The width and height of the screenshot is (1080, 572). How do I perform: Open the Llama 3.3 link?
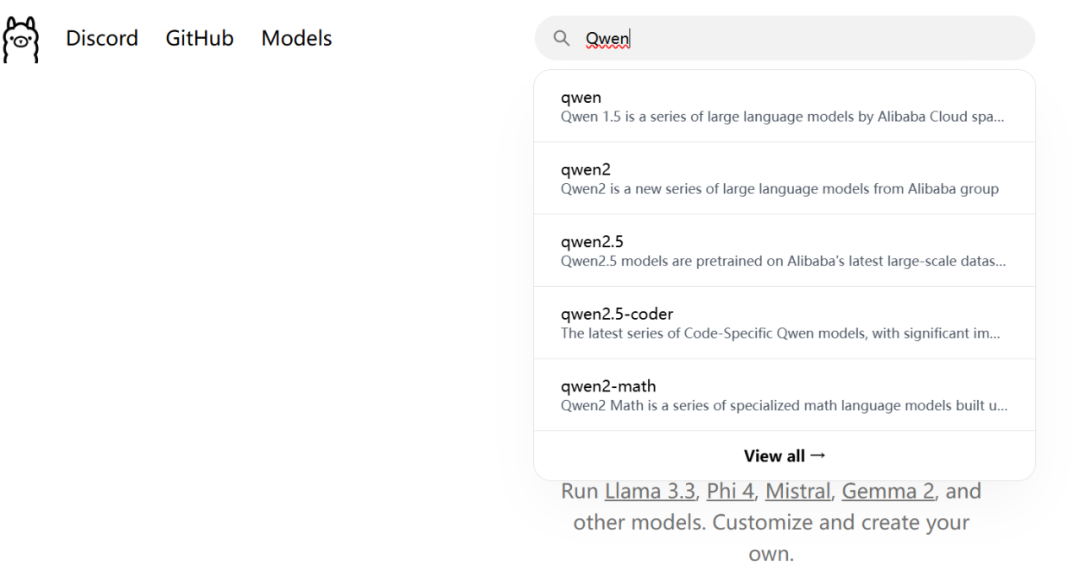(x=650, y=491)
